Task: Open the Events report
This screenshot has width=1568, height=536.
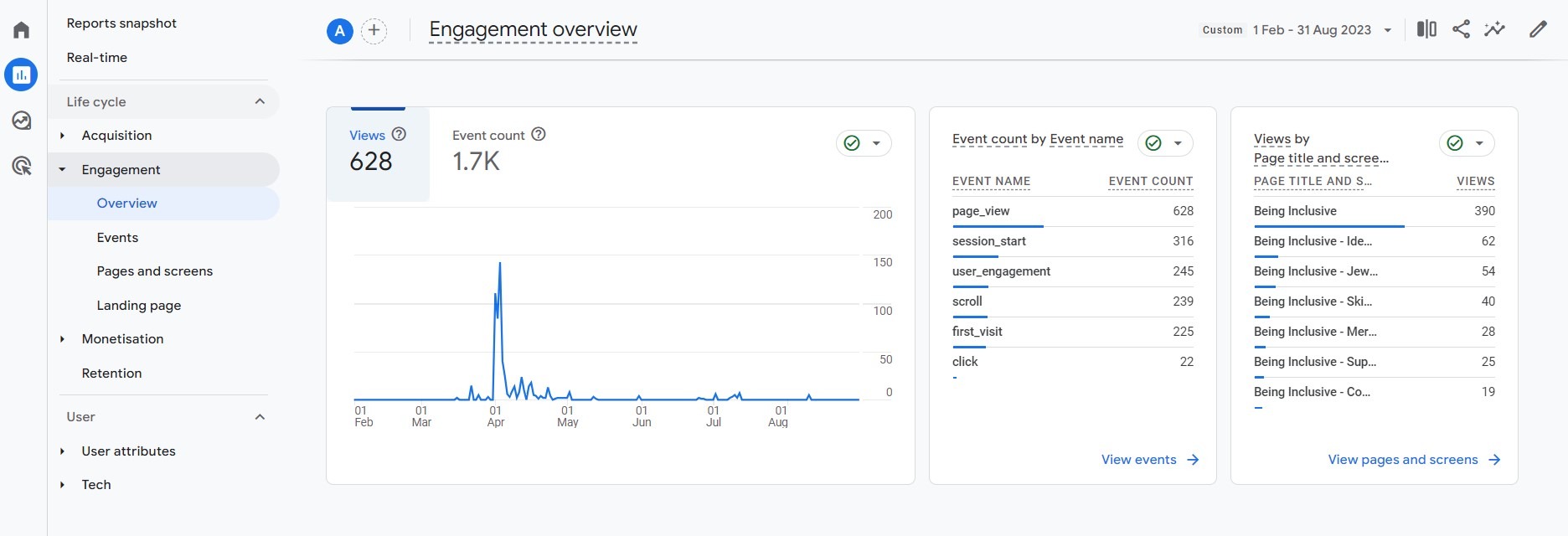Action: click(x=117, y=238)
